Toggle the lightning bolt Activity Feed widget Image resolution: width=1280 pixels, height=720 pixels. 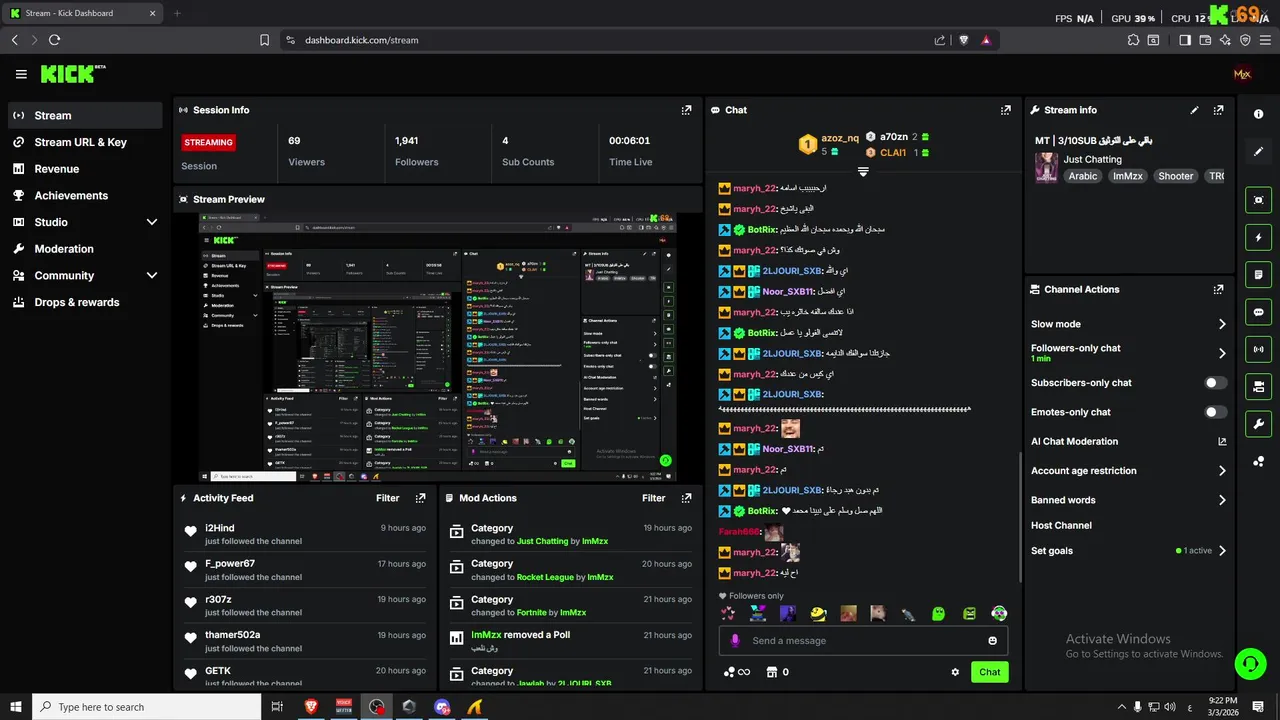1259,237
